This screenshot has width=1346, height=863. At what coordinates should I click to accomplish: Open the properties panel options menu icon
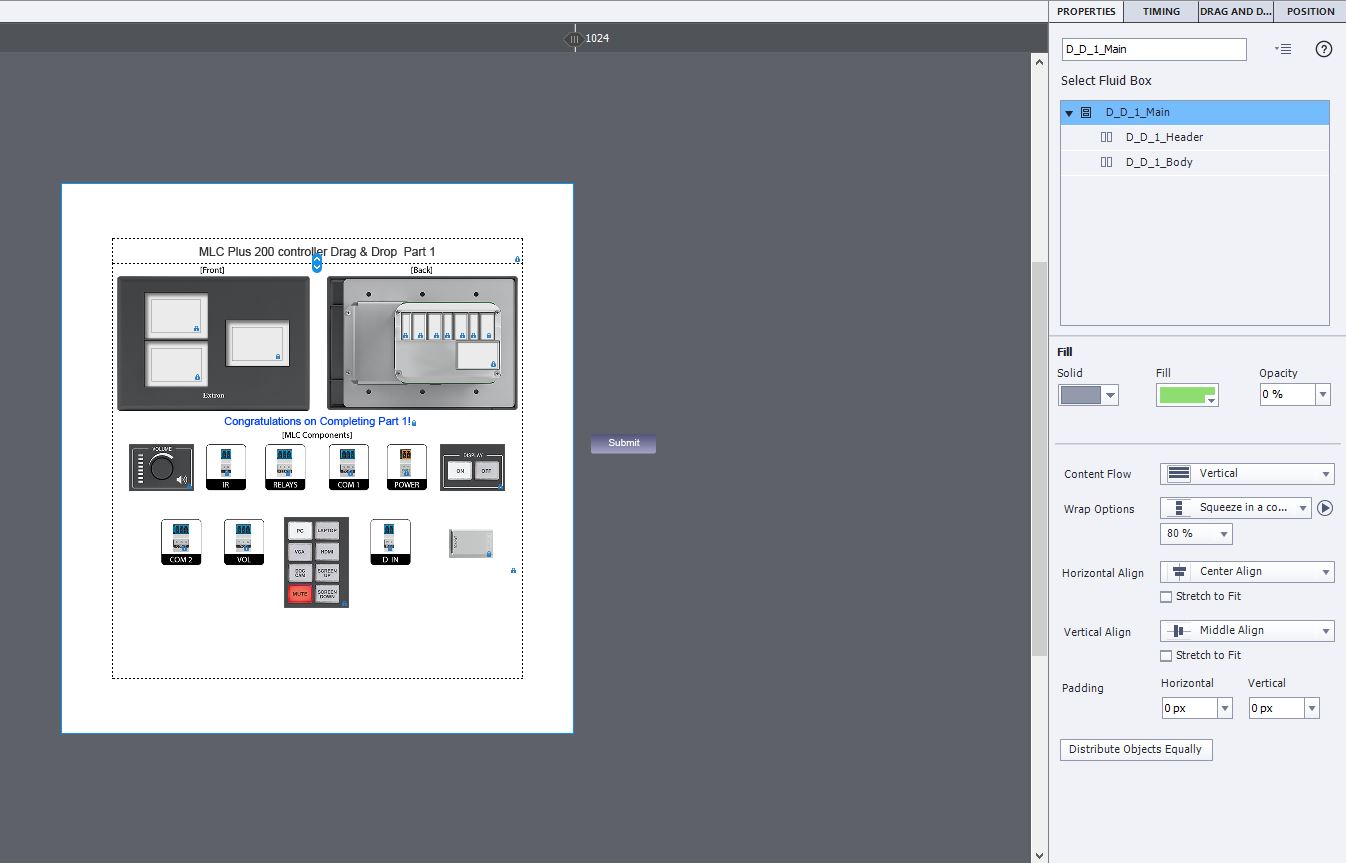(1284, 49)
